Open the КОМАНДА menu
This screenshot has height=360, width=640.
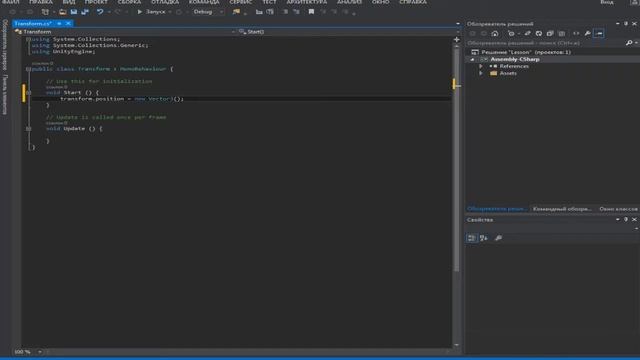pyautogui.click(x=204, y=2)
